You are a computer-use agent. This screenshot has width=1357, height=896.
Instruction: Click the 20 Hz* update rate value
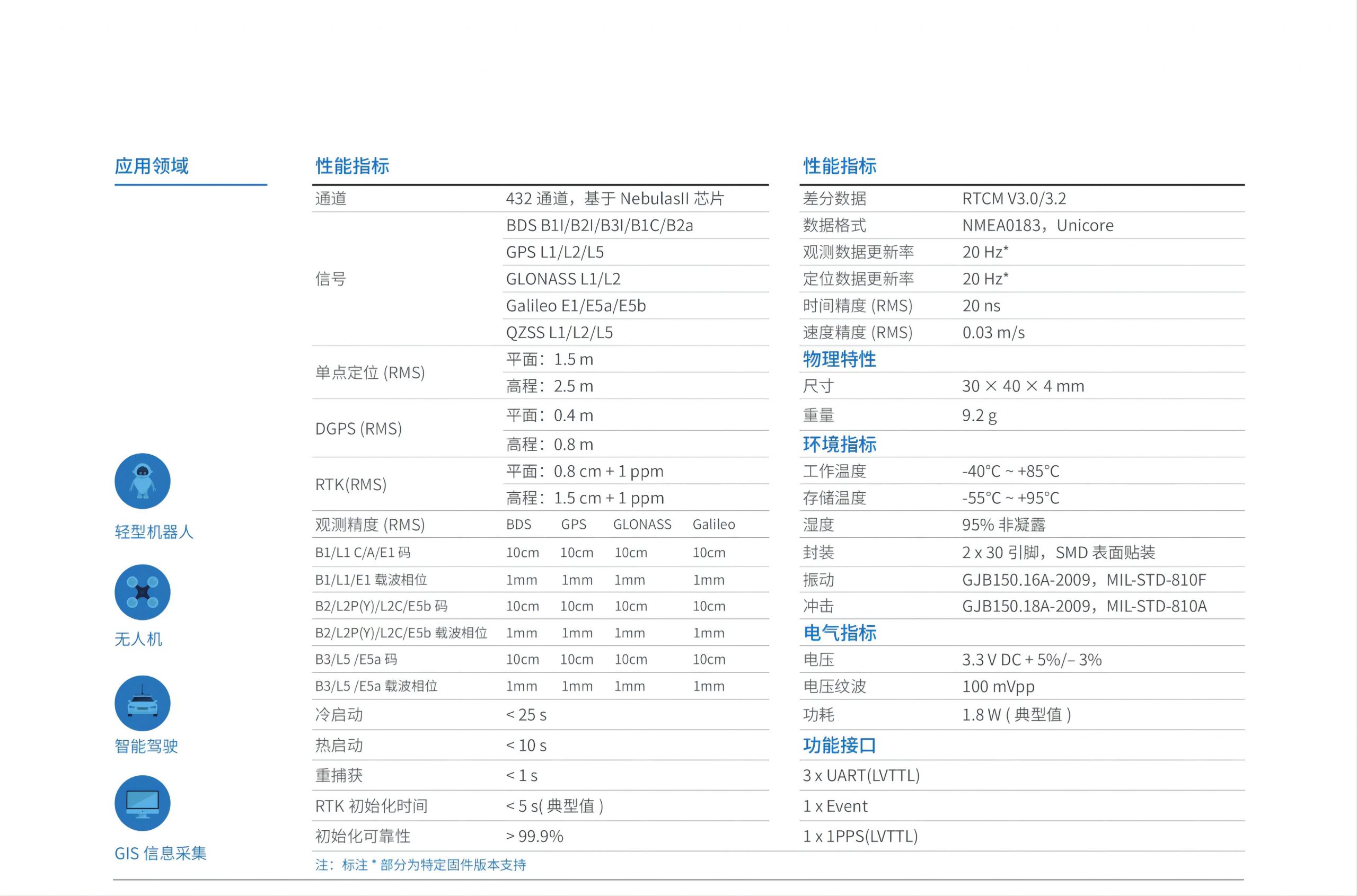985,252
